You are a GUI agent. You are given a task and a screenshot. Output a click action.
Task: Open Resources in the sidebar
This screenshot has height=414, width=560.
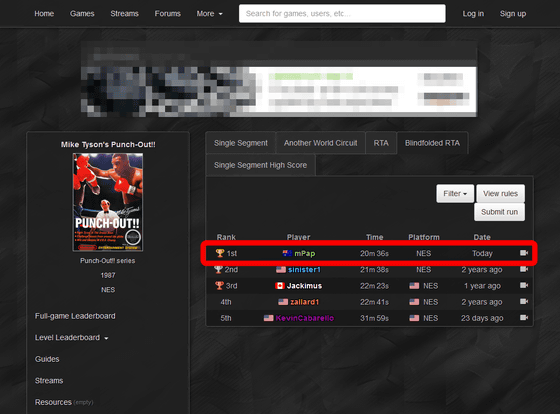[53, 402]
